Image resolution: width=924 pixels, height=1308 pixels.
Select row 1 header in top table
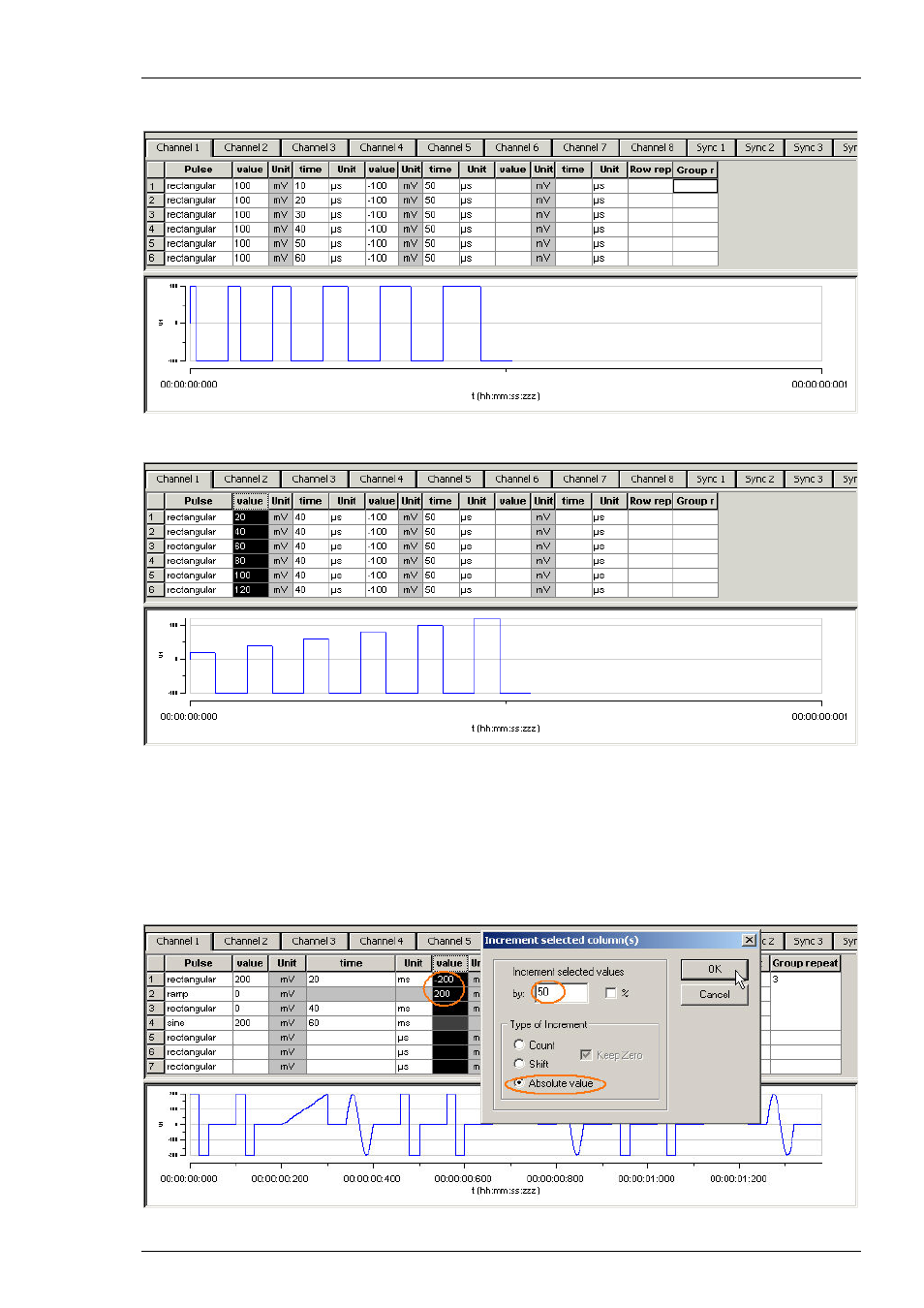point(155,186)
